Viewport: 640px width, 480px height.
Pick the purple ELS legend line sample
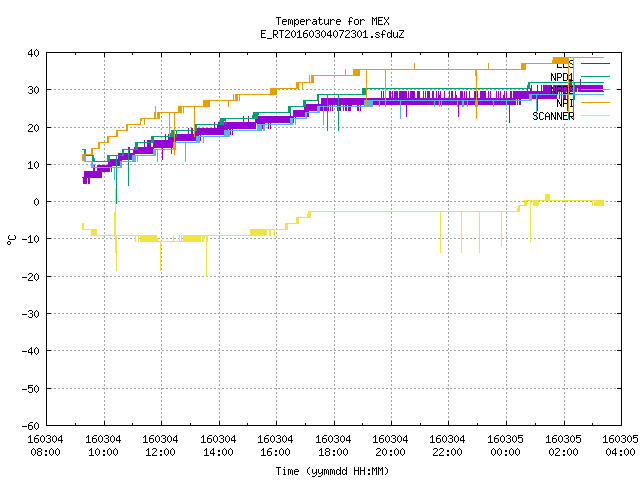pyautogui.click(x=595, y=64)
